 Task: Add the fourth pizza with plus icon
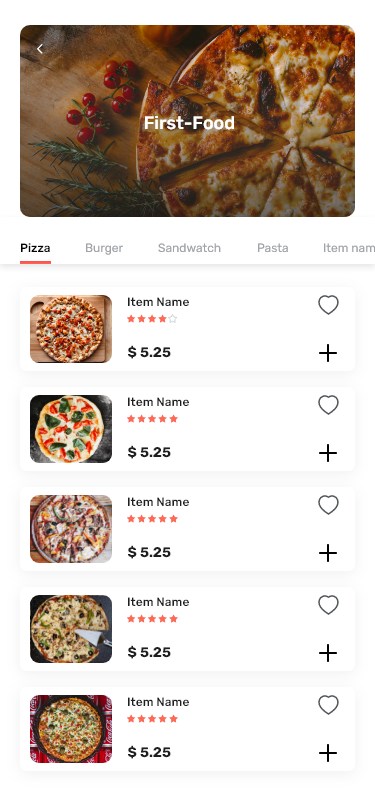click(328, 653)
